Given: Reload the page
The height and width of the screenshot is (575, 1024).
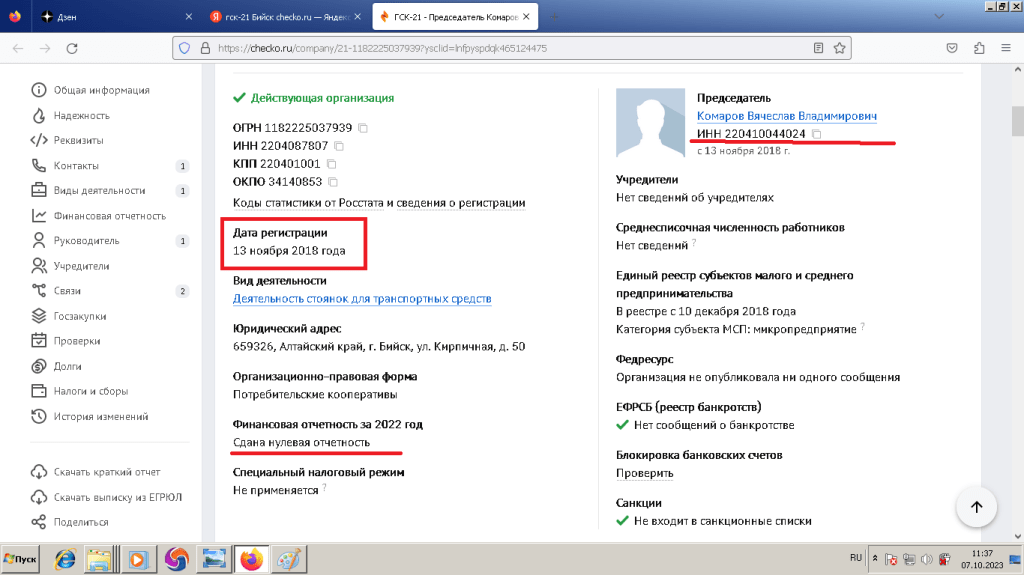Looking at the screenshot, I should point(73,48).
